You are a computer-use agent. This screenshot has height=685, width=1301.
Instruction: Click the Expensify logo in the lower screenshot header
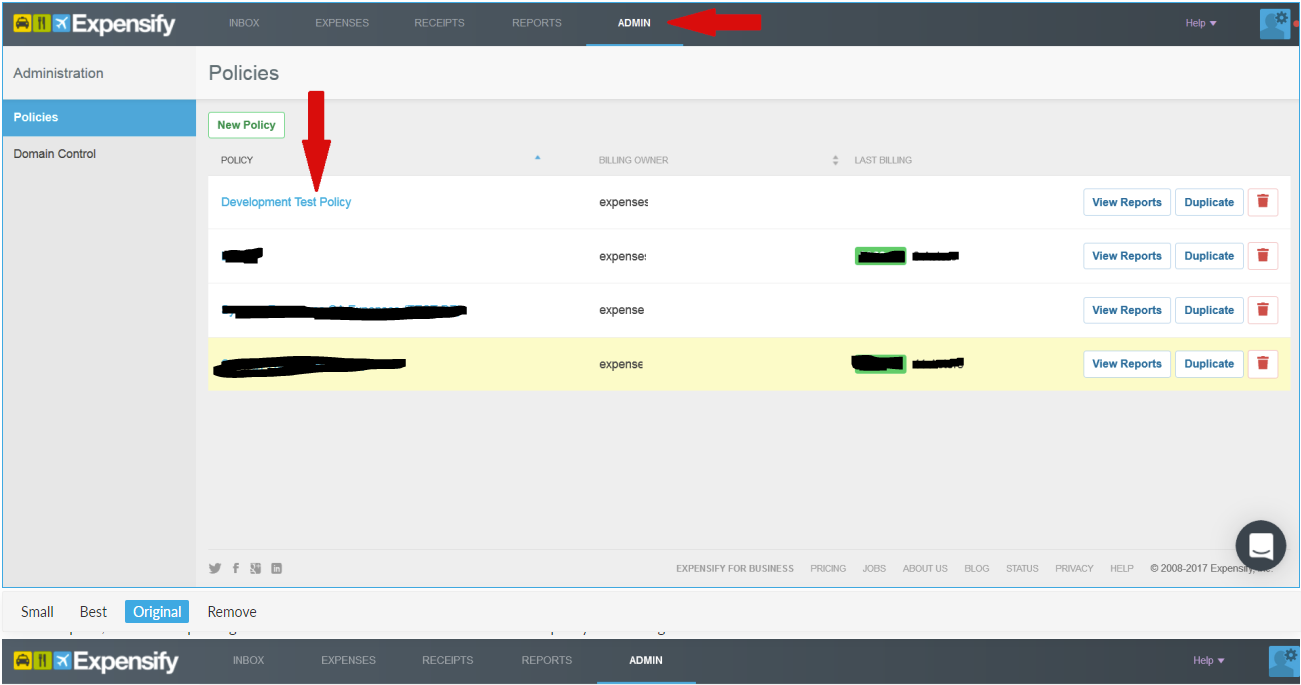95,661
